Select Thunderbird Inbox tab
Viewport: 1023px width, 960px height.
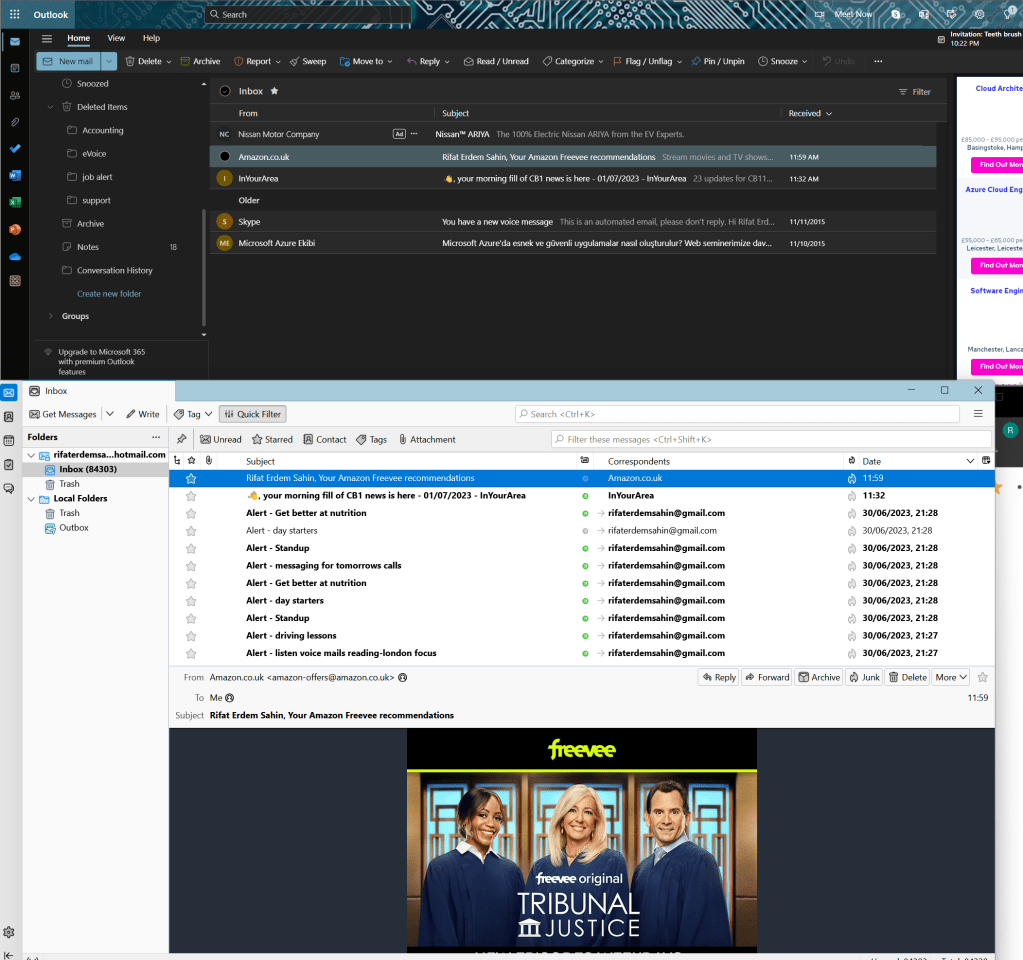click(x=99, y=391)
